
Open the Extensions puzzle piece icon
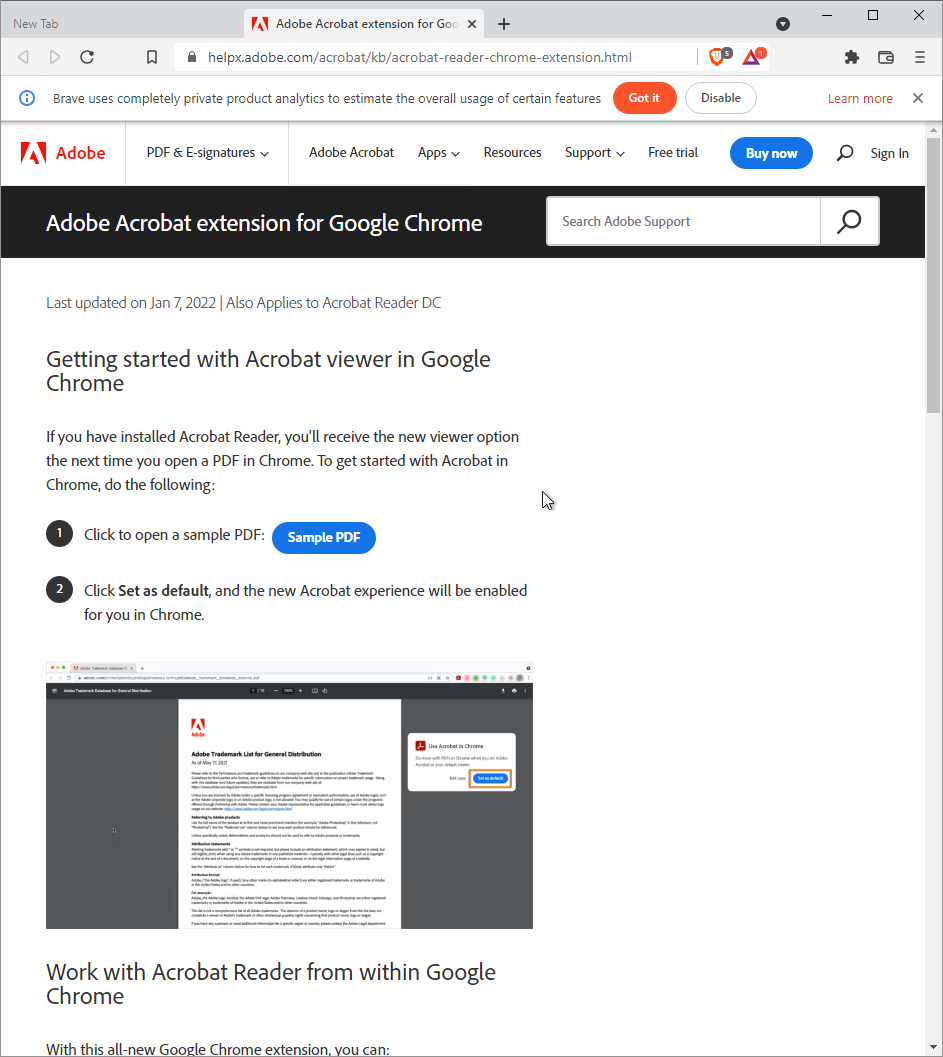coord(851,57)
